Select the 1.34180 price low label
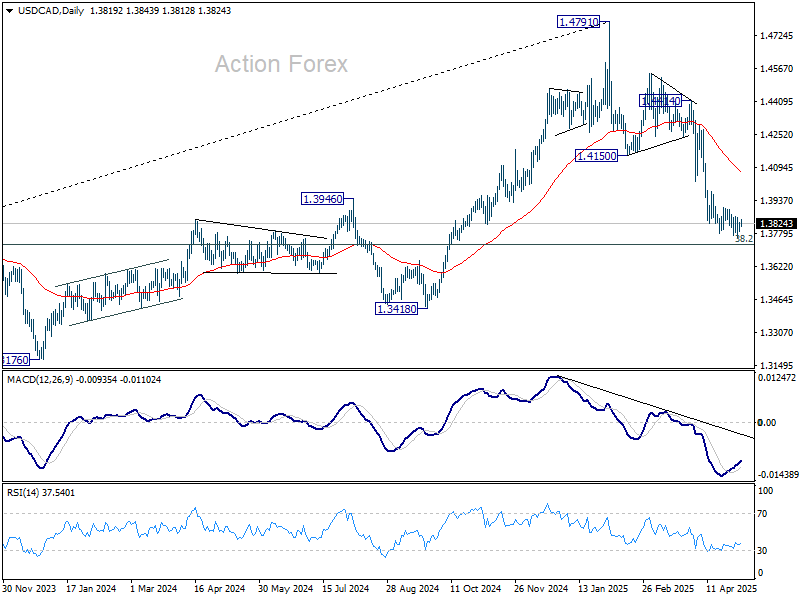Viewport: 800px width, 600px height. click(396, 309)
